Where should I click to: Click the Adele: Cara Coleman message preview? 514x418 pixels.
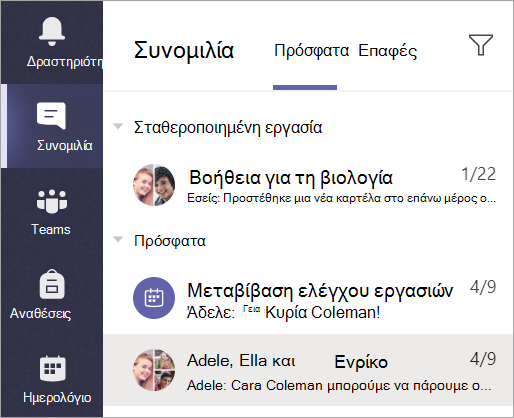(x=339, y=386)
